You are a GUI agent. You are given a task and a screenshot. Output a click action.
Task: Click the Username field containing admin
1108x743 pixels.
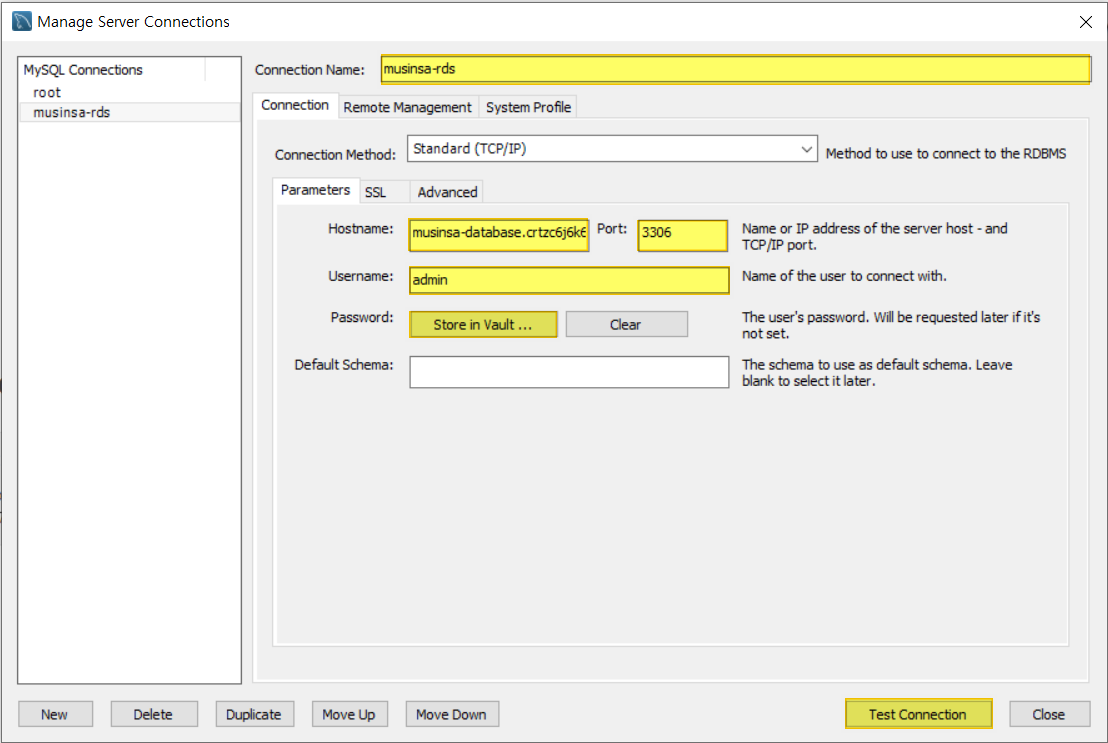click(569, 280)
